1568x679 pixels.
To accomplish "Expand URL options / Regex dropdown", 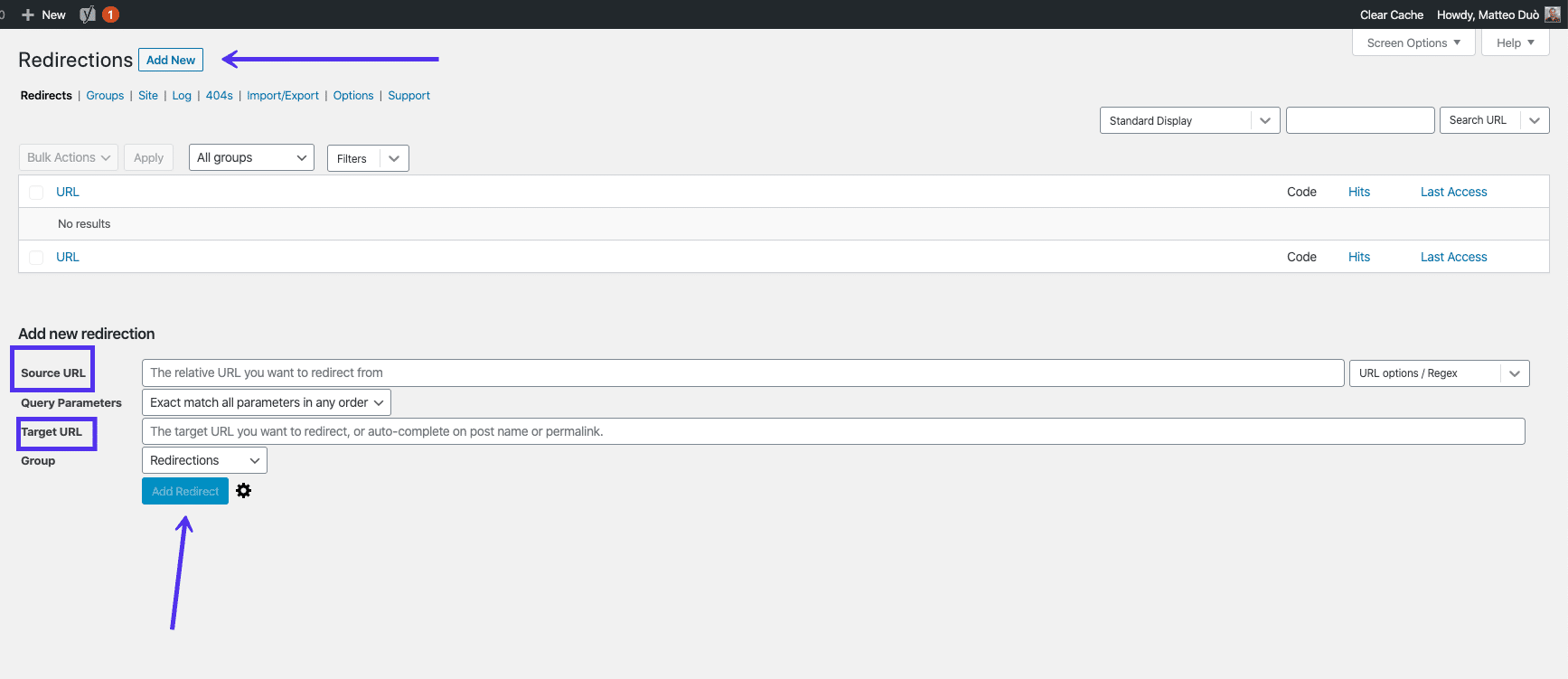I will click(x=1439, y=373).
